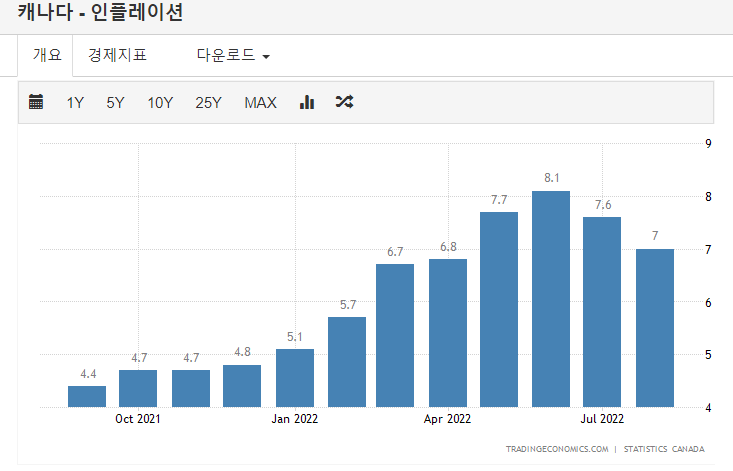Click the 캐나다 - 인플레이션 page title
The width and height of the screenshot is (733, 471).
pyautogui.click(x=100, y=12)
